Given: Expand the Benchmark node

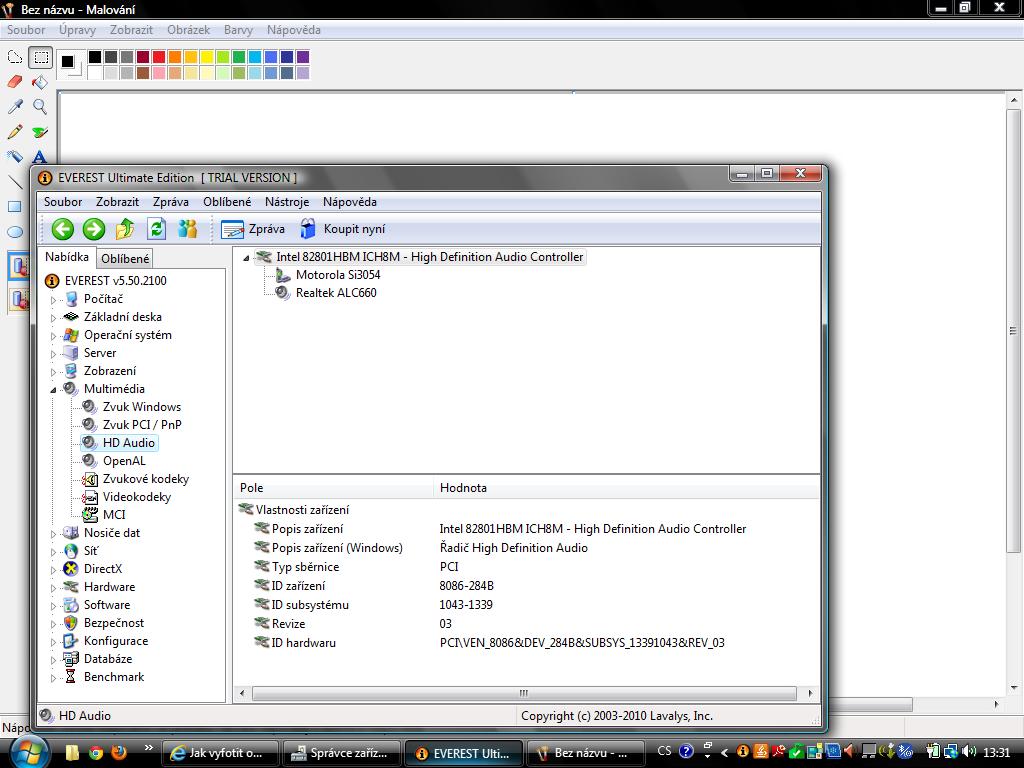Looking at the screenshot, I should [x=54, y=679].
